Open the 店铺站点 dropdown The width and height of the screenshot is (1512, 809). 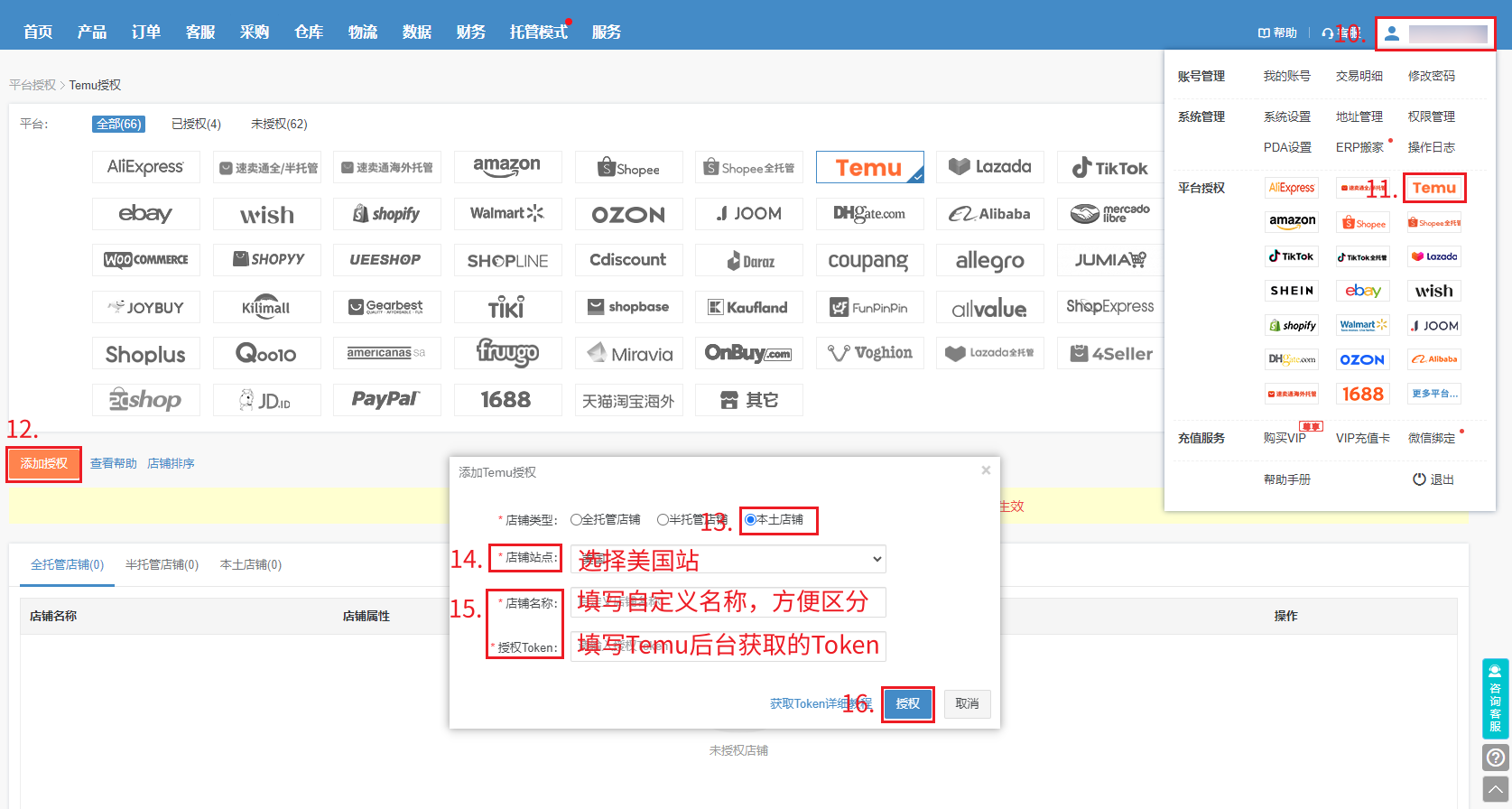pos(728,559)
